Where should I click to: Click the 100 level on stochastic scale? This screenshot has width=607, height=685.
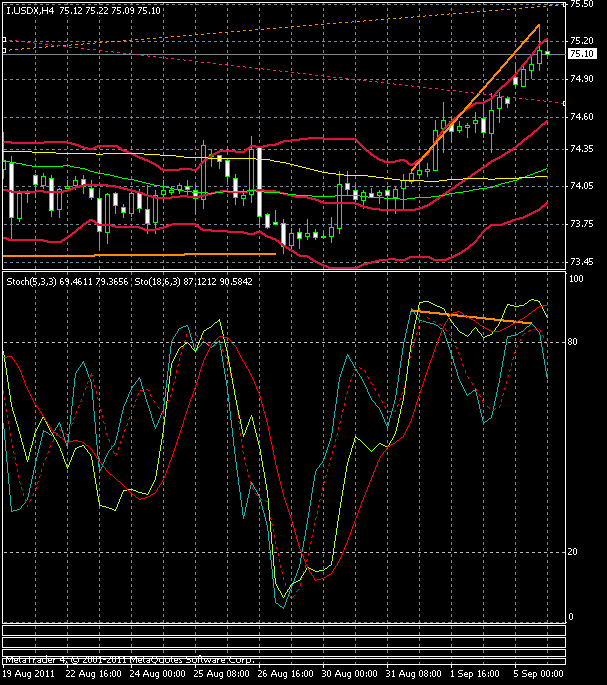(576, 279)
